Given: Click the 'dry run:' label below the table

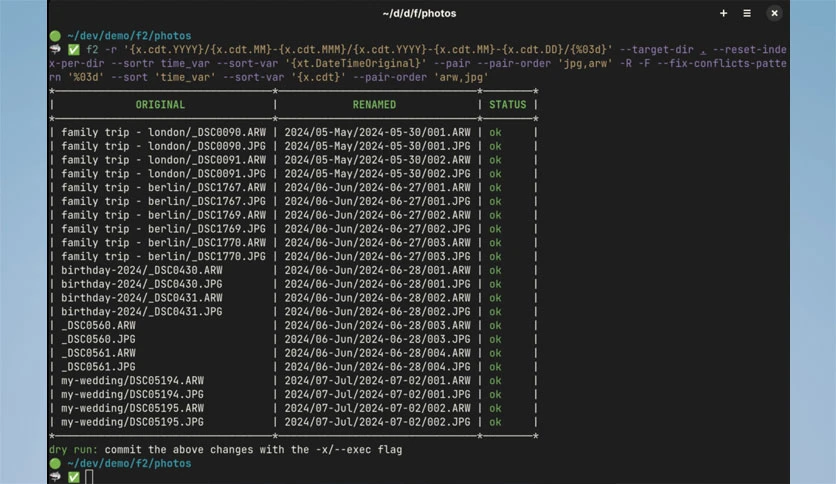Looking at the screenshot, I should [74, 450].
